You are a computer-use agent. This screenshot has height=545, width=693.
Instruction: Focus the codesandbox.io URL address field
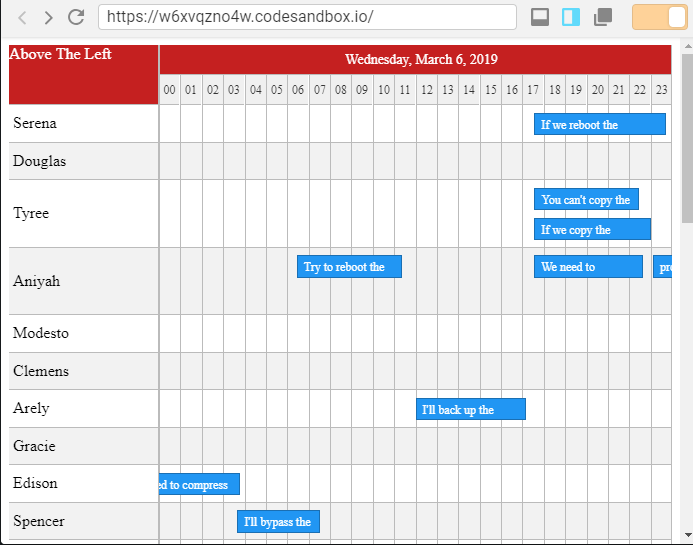307,17
